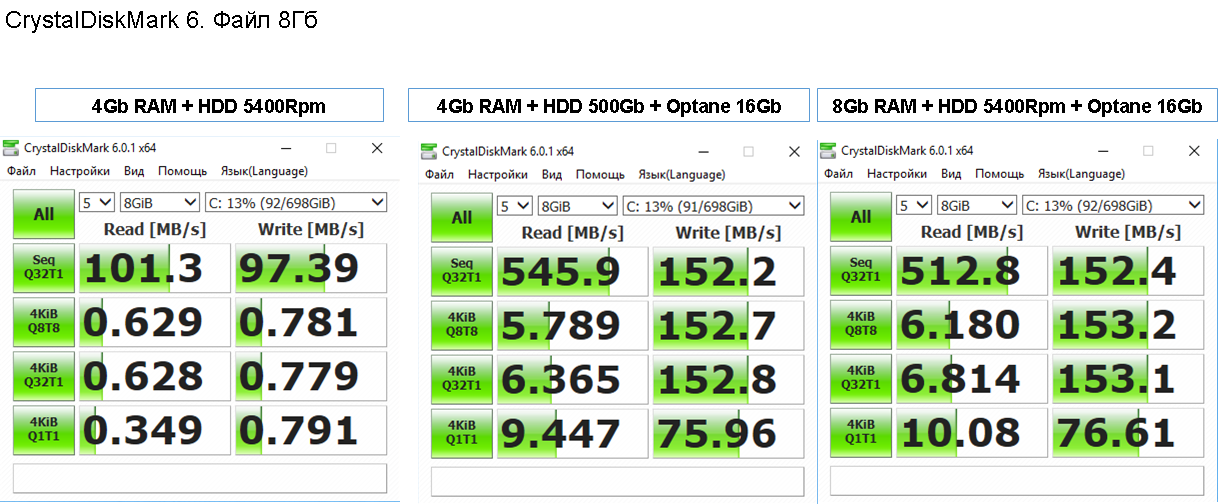1218x504 pixels.
Task: Open Файл menu in middle window
Action: [440, 174]
